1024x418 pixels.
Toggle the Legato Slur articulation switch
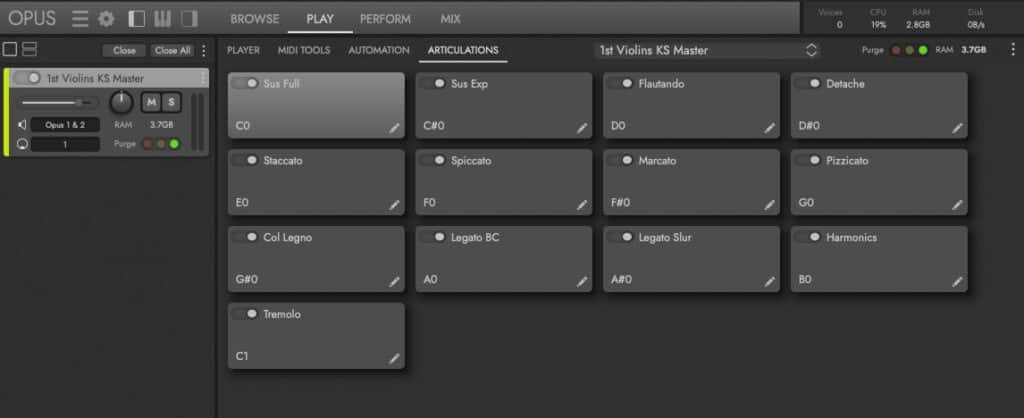[x=620, y=237]
